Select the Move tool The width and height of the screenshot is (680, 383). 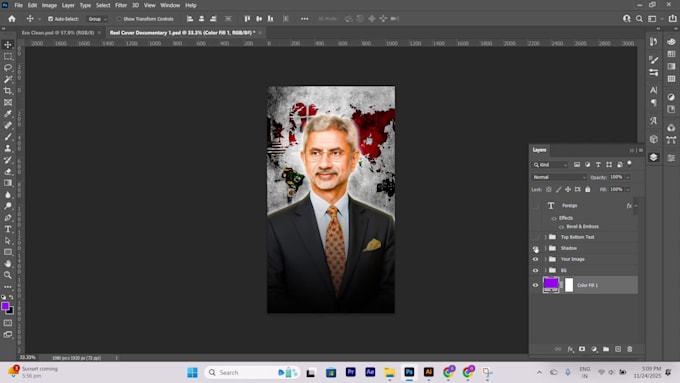(x=8, y=45)
